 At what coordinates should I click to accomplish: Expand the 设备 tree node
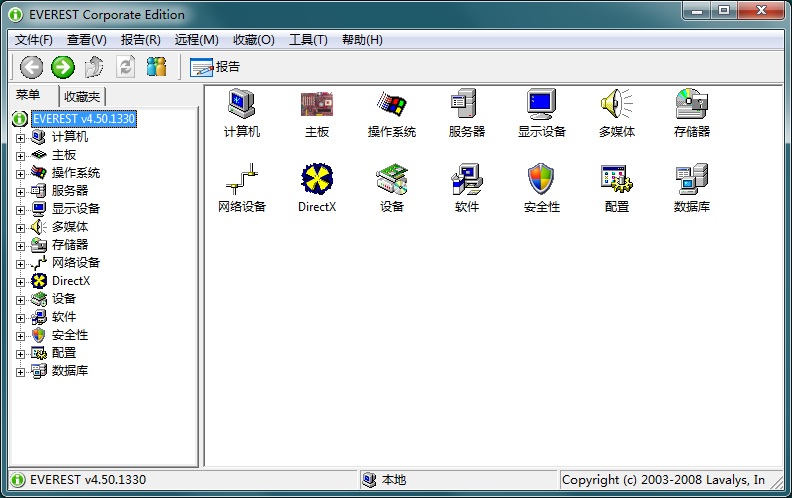[x=20, y=301]
